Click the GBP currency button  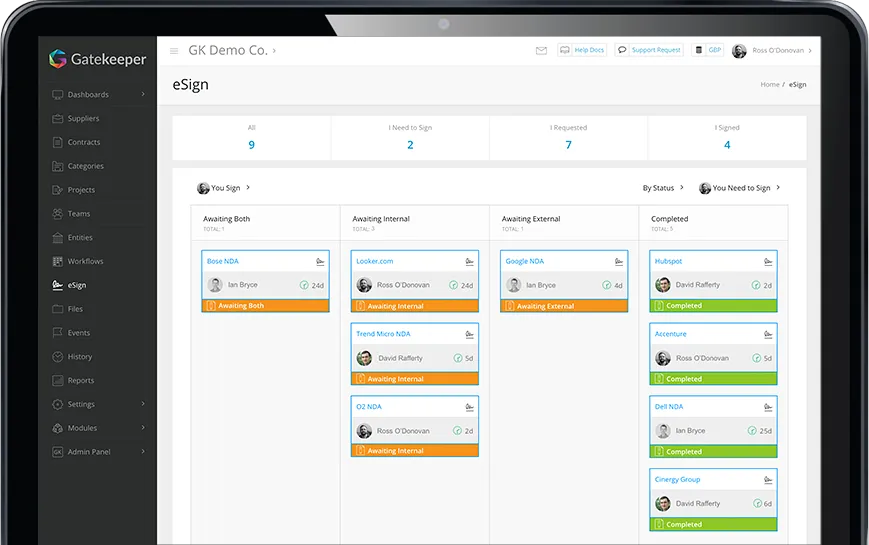coord(708,50)
